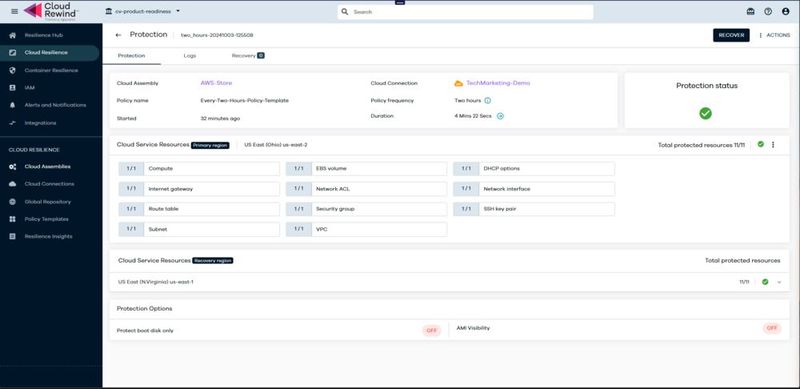Select the Route table resource tile
The height and width of the screenshot is (389, 800).
[199, 209]
